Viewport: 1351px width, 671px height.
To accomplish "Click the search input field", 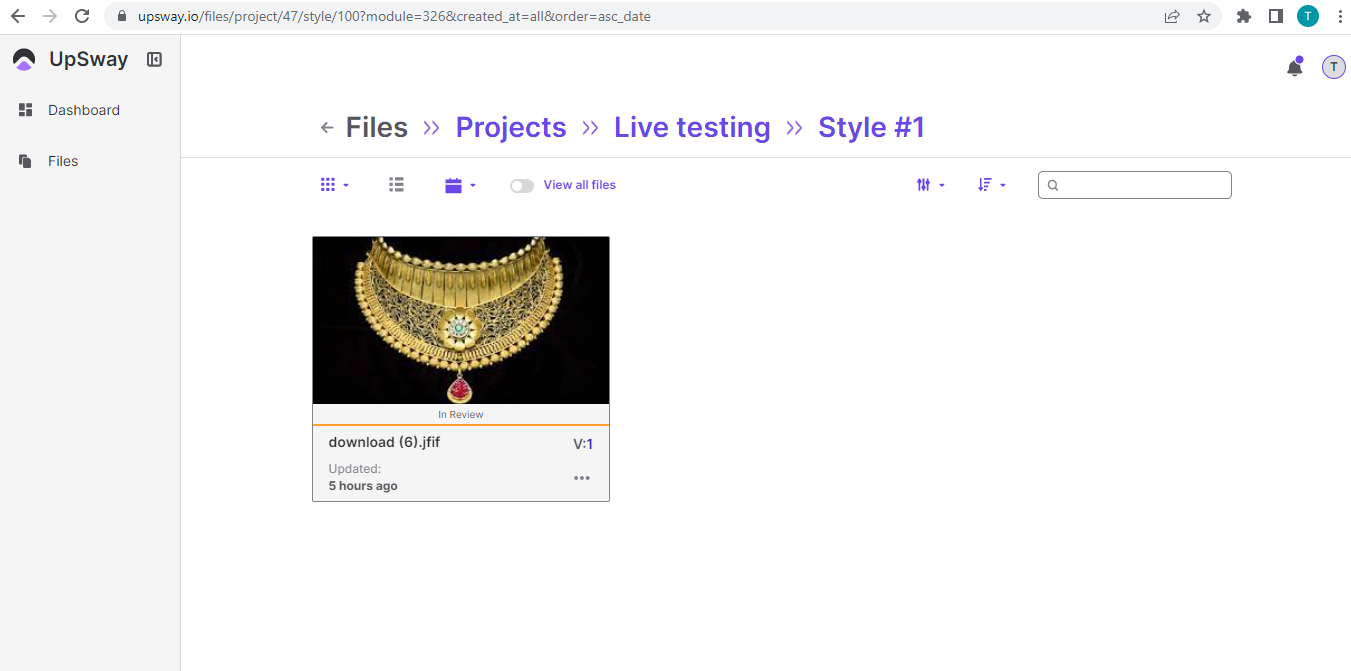I will [1134, 184].
